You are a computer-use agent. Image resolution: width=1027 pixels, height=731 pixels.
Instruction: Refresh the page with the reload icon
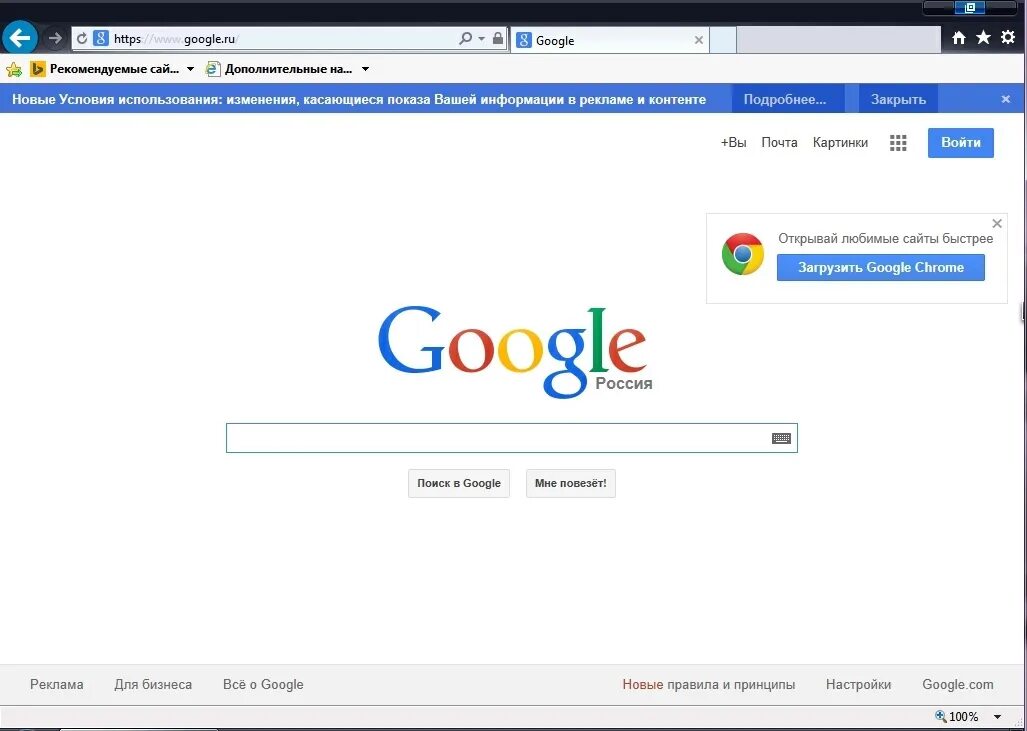coord(82,39)
